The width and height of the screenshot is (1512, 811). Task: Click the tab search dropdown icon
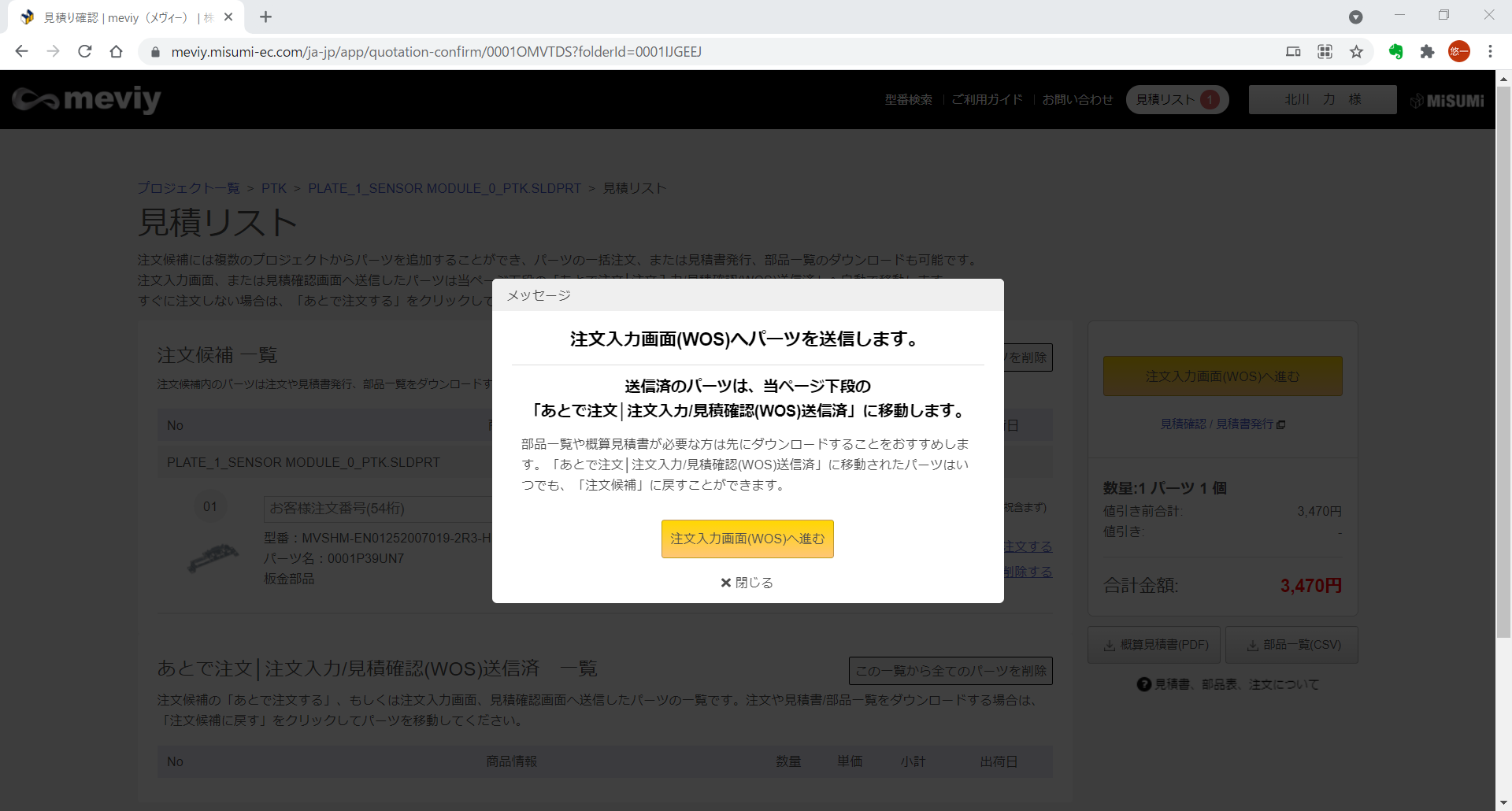1355,17
